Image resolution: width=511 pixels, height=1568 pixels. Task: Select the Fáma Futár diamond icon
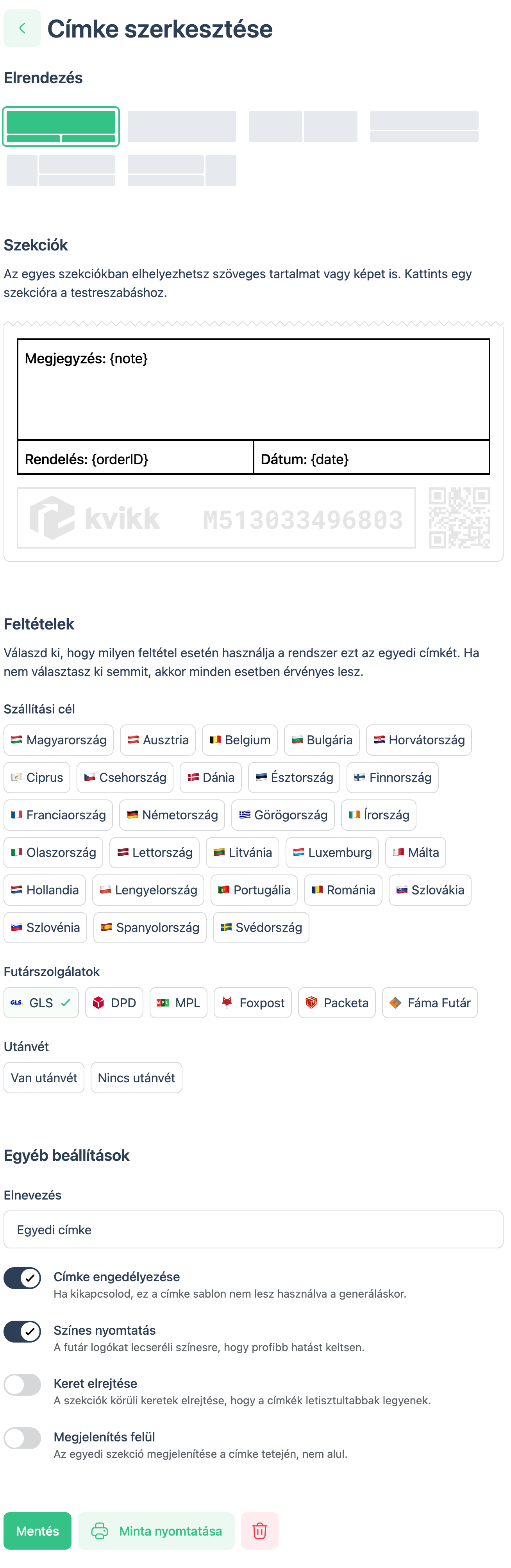(x=397, y=1003)
